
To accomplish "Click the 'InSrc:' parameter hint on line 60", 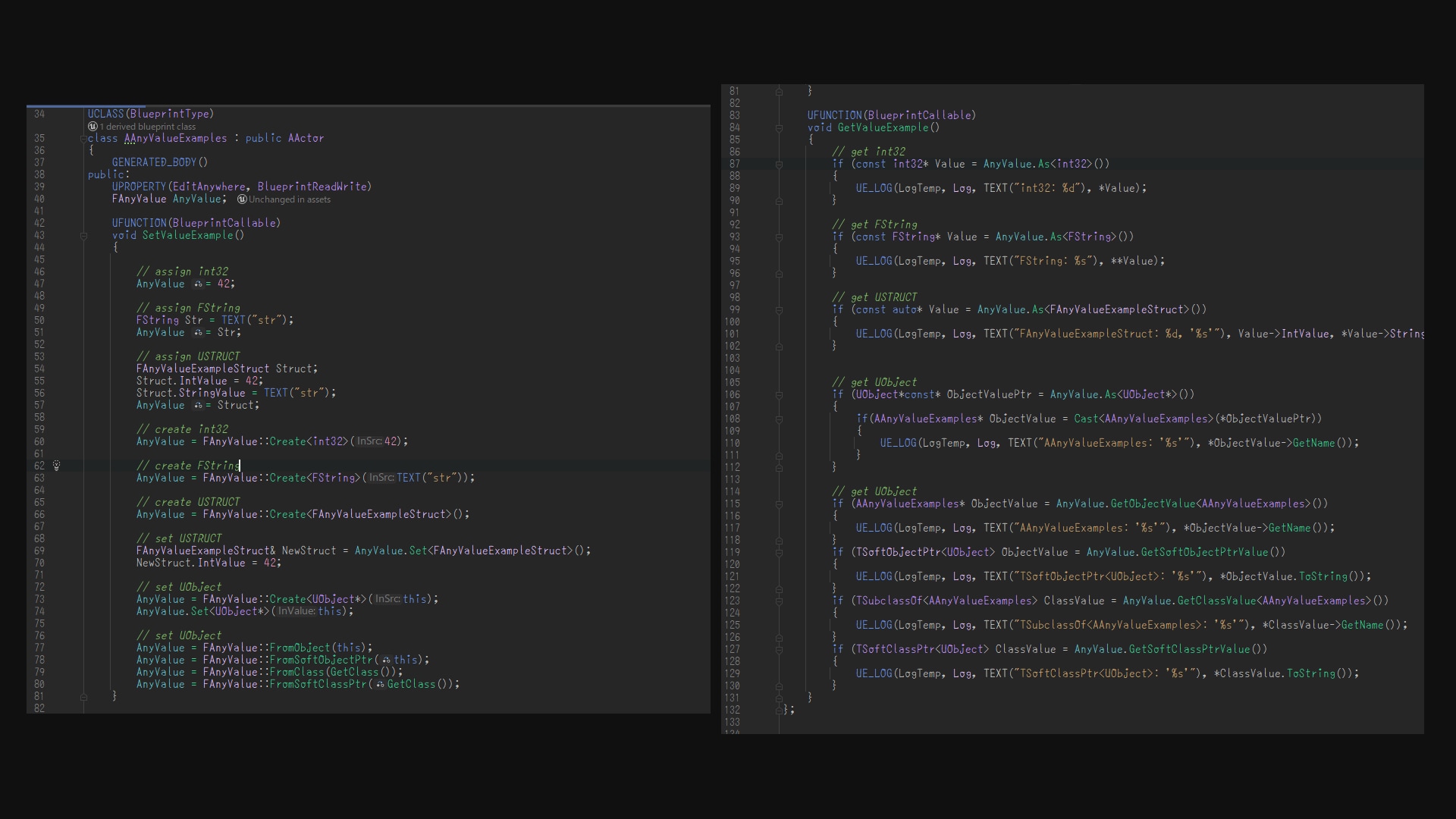I will (x=369, y=441).
